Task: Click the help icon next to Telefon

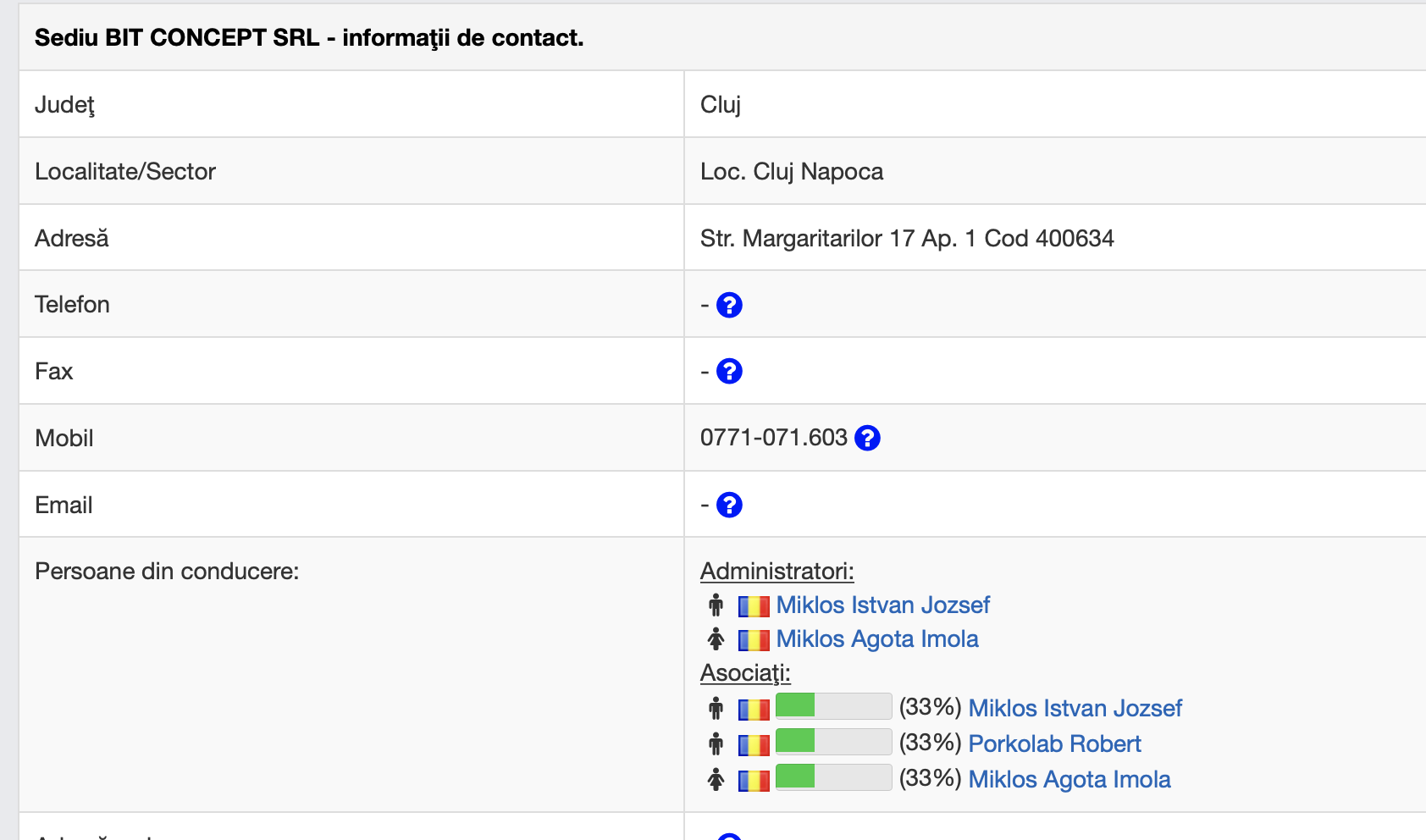Action: 729,305
